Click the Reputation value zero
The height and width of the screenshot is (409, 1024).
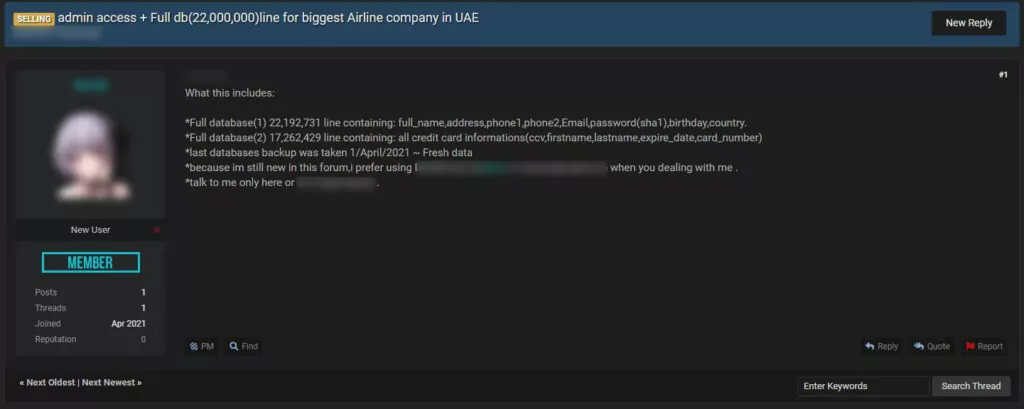point(143,339)
